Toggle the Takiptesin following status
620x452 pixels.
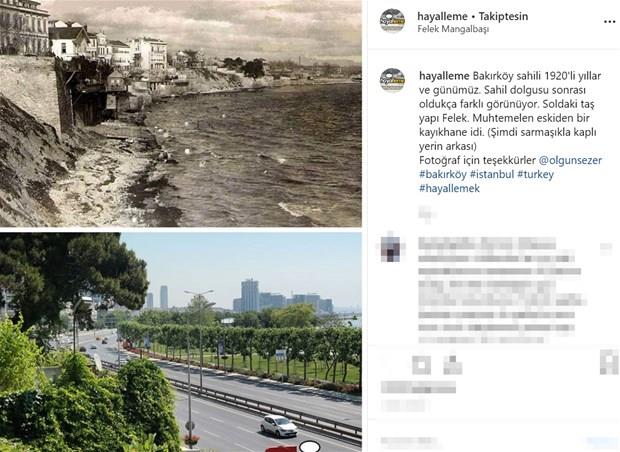point(503,16)
